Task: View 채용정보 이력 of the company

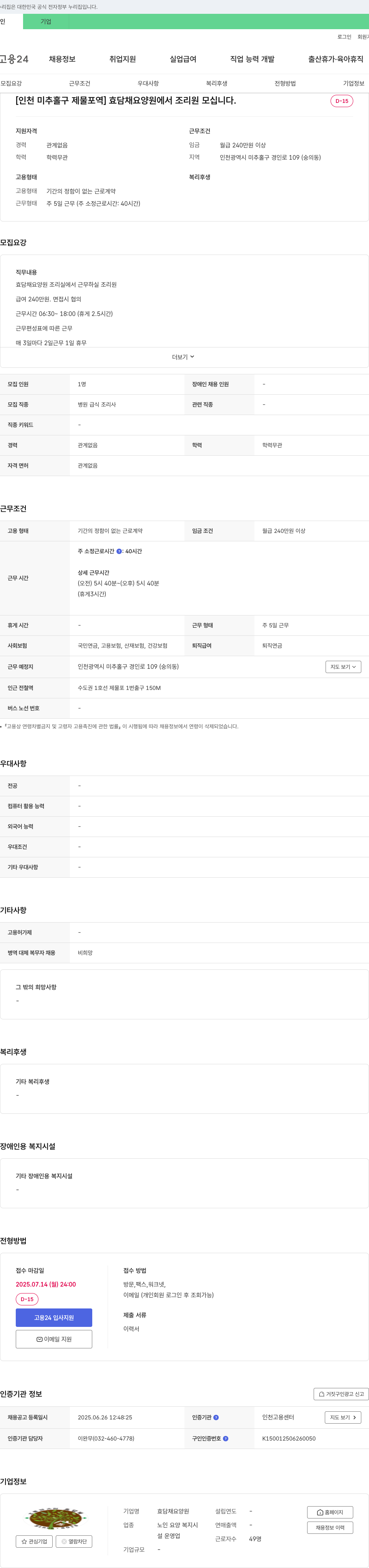Action: (330, 1528)
